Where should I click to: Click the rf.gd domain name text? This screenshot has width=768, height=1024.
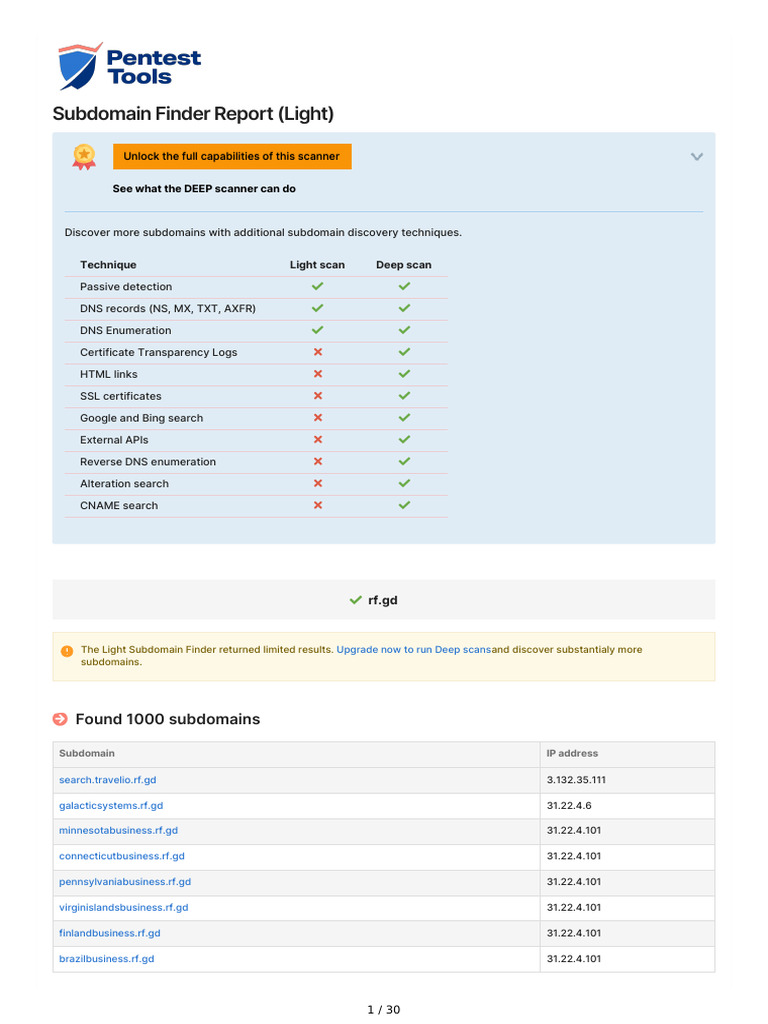(x=383, y=600)
